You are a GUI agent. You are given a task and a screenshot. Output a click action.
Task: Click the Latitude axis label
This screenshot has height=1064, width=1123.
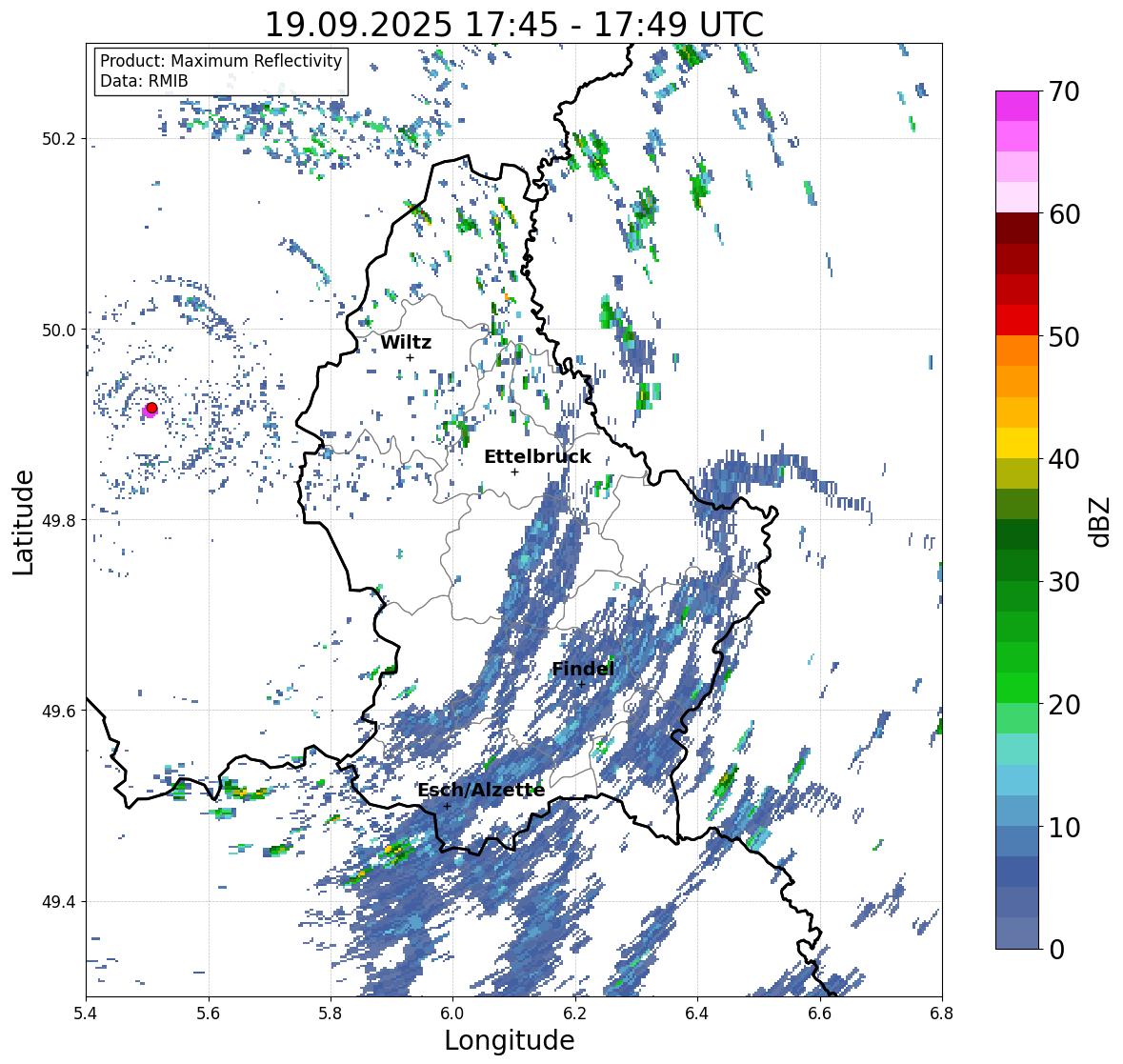[x=23, y=522]
